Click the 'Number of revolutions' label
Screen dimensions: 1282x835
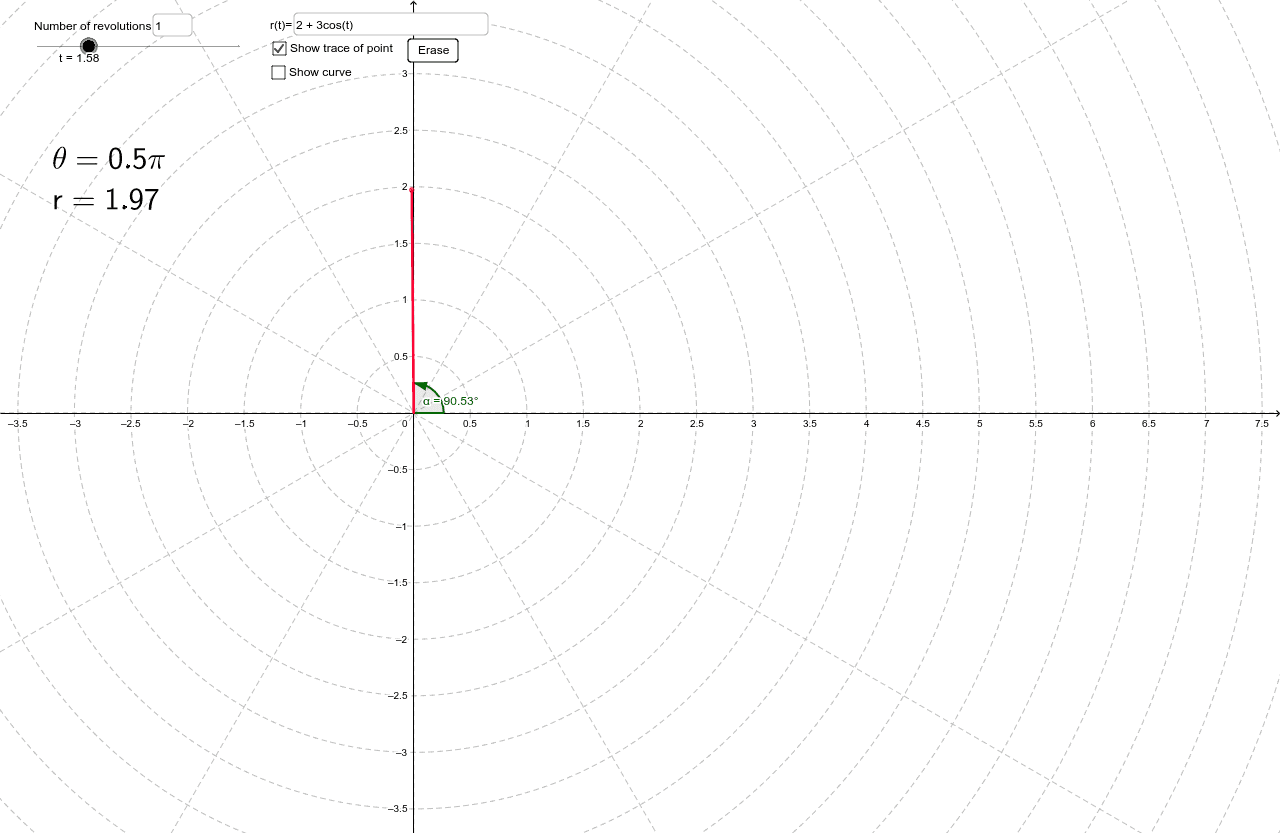[x=92, y=26]
